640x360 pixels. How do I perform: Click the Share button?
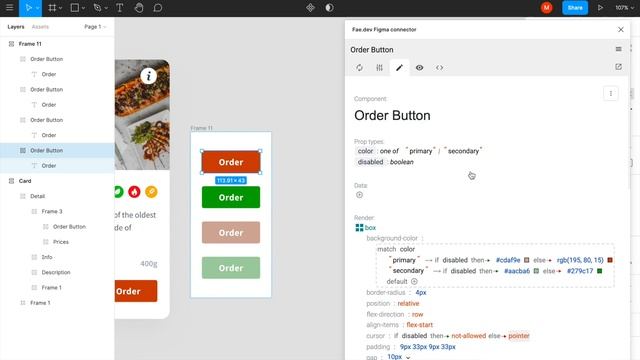click(575, 8)
